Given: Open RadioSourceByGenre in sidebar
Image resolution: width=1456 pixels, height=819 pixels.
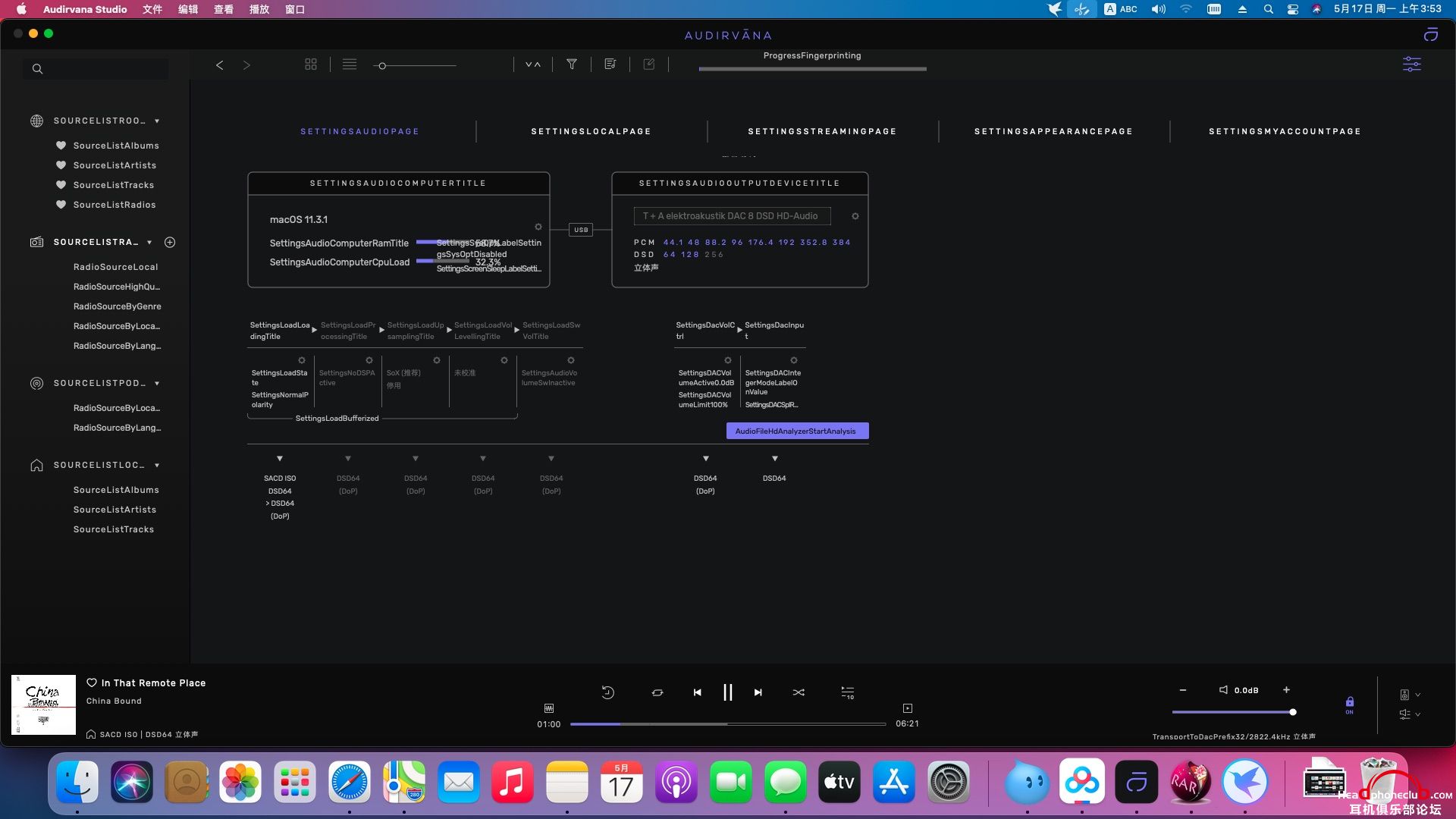Looking at the screenshot, I should 118,306.
